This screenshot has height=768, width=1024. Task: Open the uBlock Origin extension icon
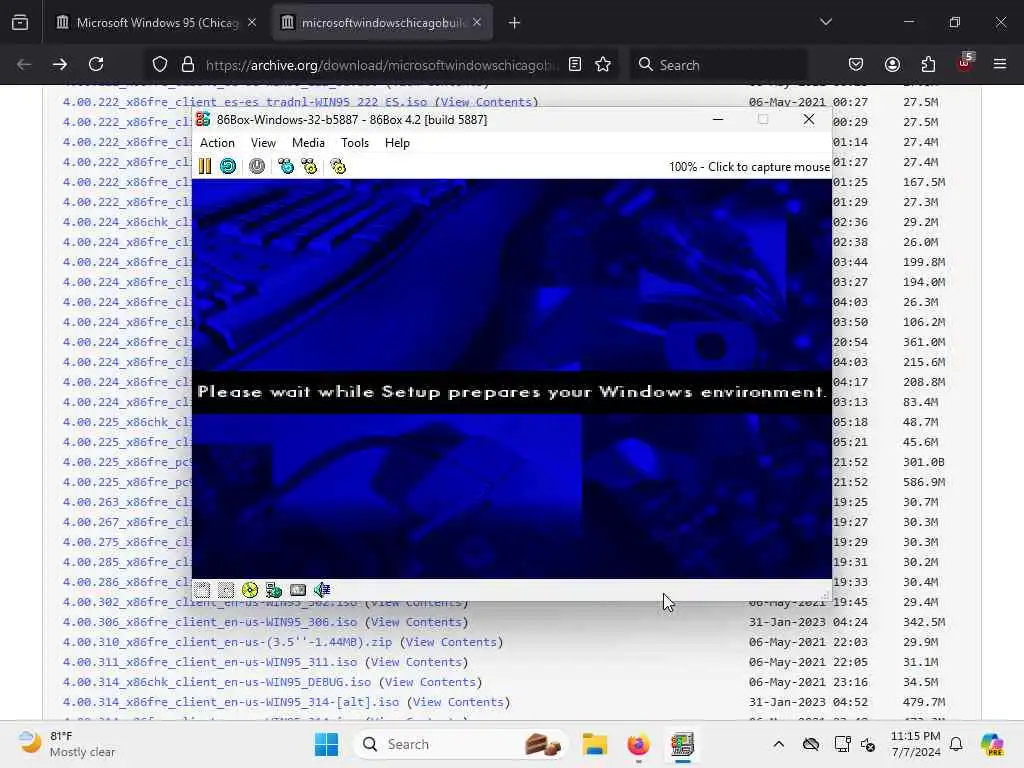(965, 63)
